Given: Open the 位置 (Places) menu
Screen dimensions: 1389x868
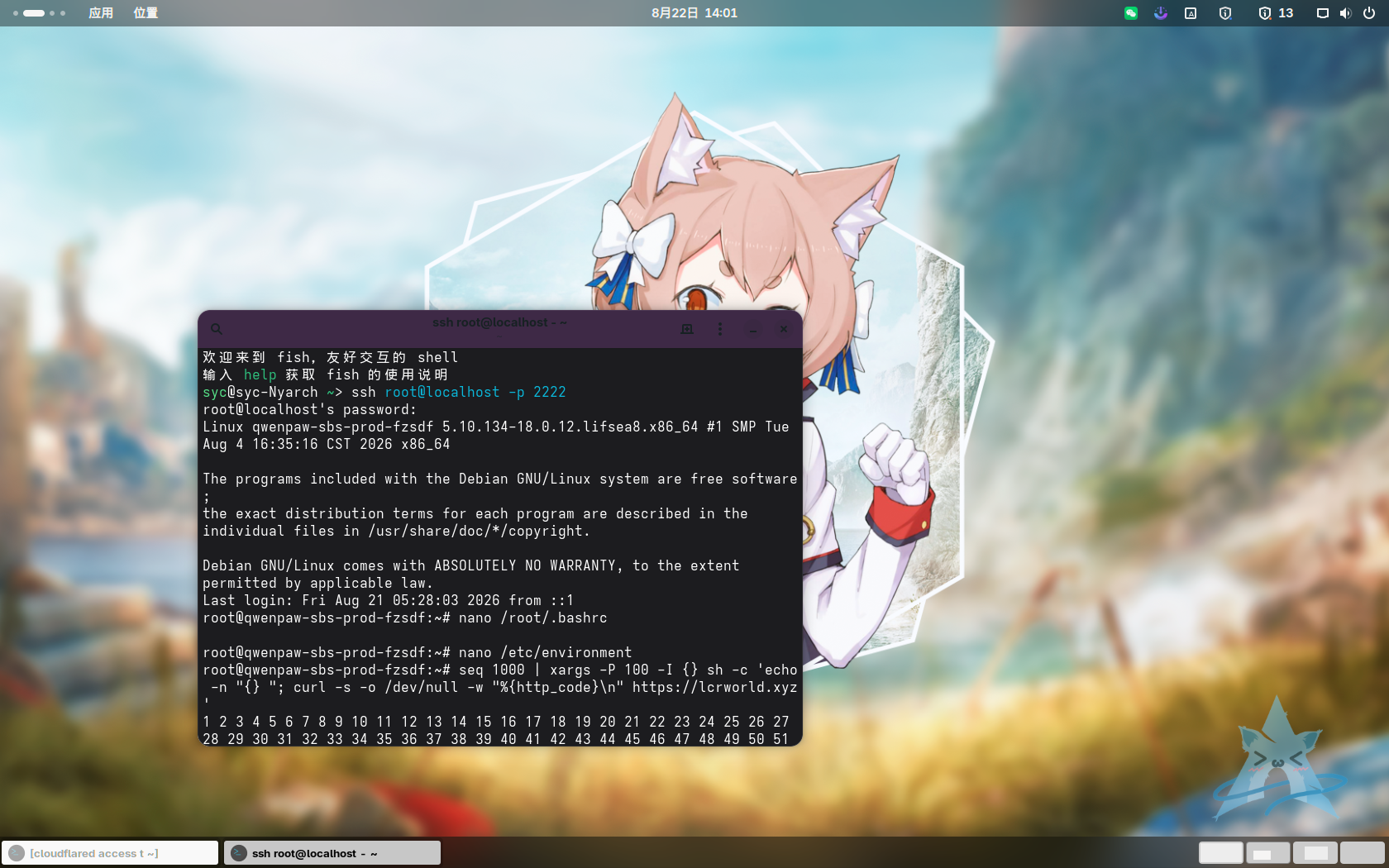Looking at the screenshot, I should click(146, 13).
